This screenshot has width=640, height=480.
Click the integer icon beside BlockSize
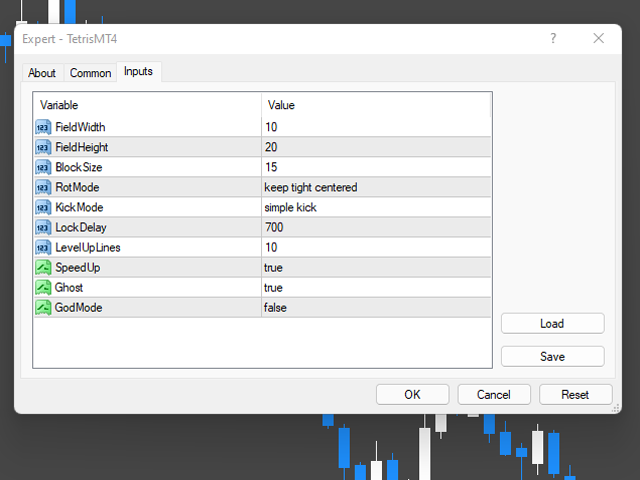point(43,167)
